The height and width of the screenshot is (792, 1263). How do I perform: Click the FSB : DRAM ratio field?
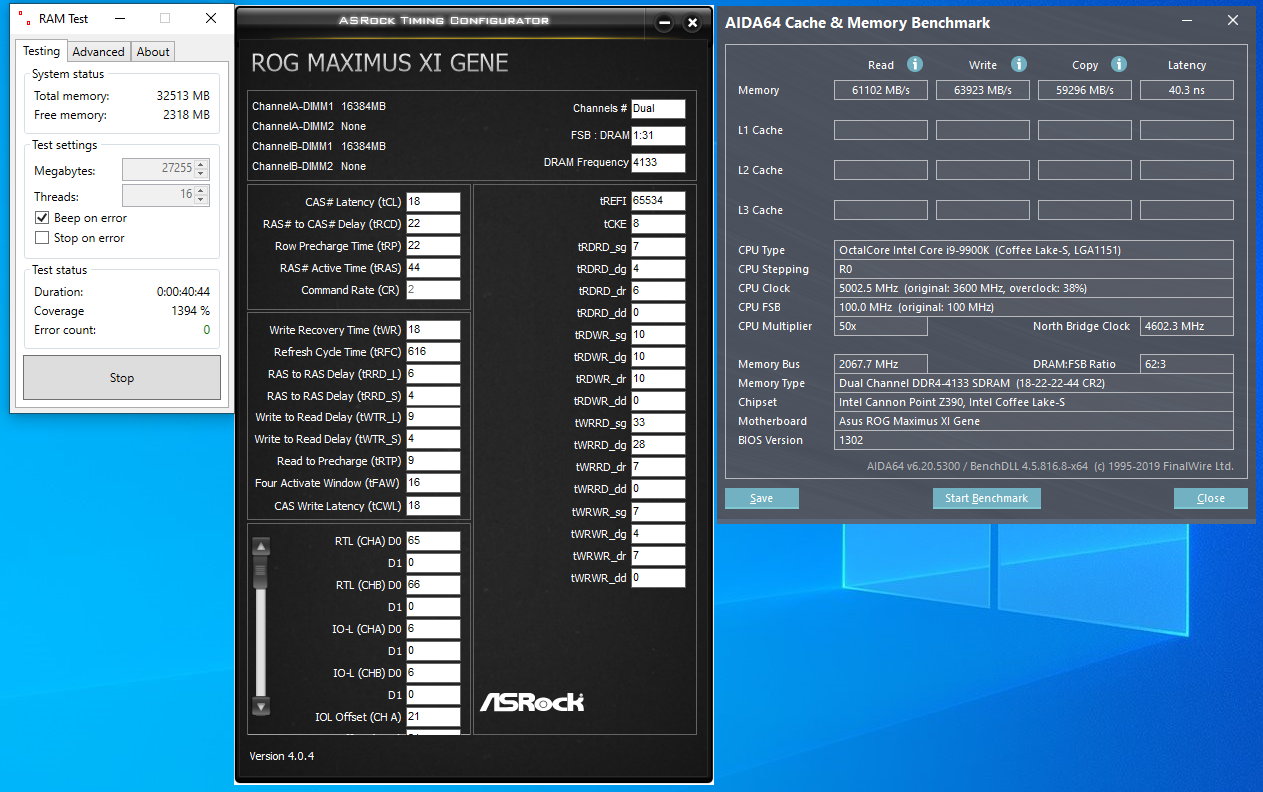[658, 136]
